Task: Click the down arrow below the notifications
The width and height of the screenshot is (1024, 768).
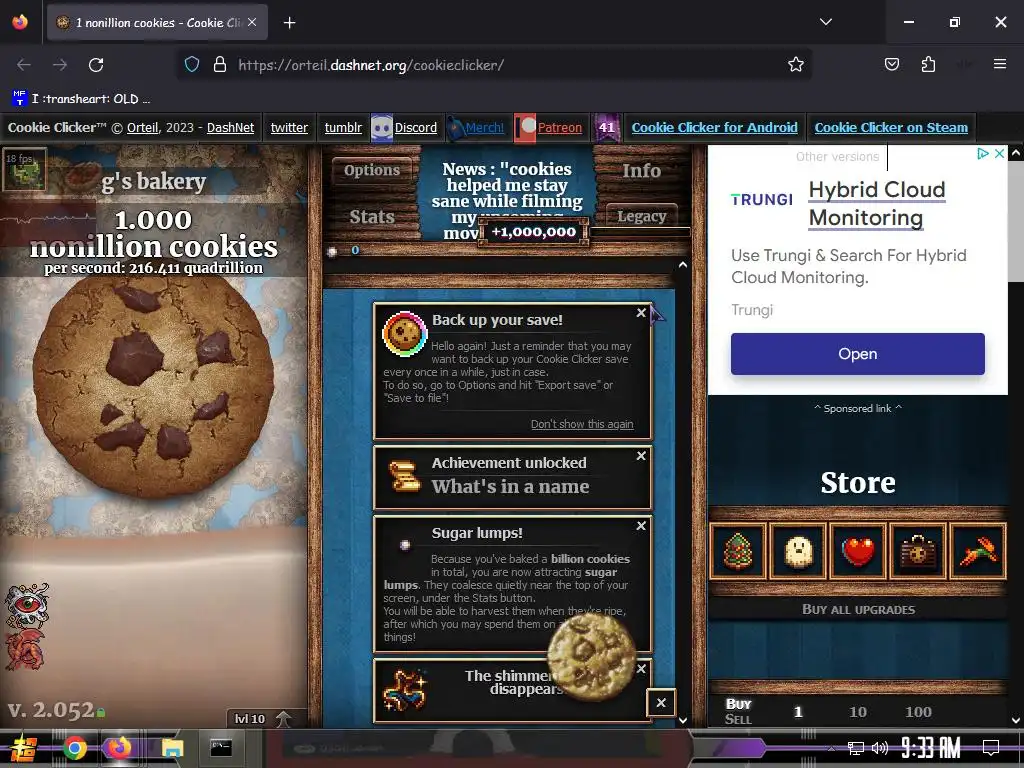Action: click(682, 720)
